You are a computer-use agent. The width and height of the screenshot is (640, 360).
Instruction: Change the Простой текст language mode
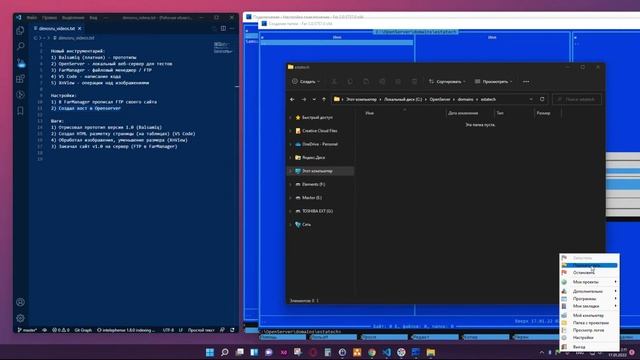201,330
